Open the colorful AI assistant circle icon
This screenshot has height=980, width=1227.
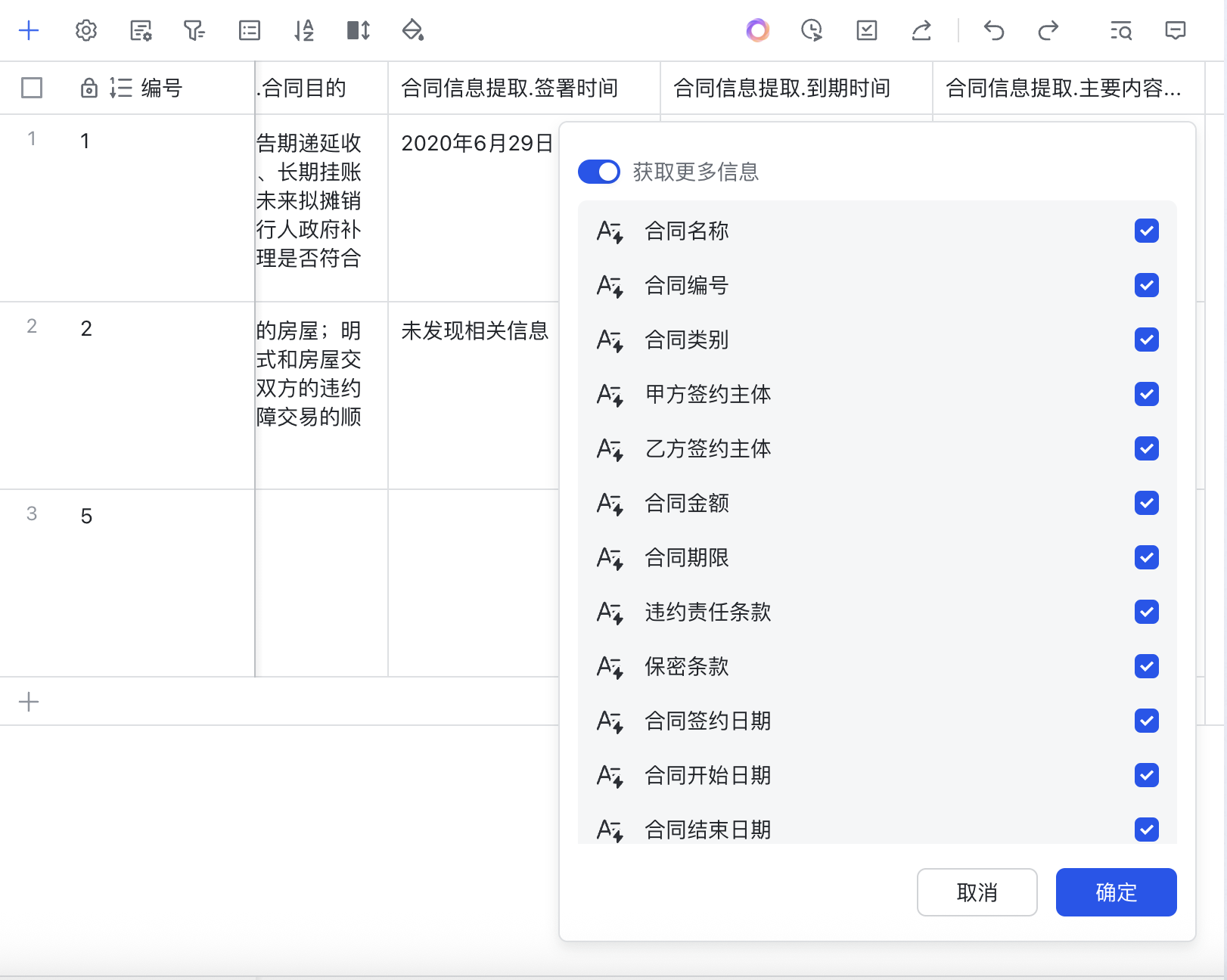pyautogui.click(x=757, y=31)
